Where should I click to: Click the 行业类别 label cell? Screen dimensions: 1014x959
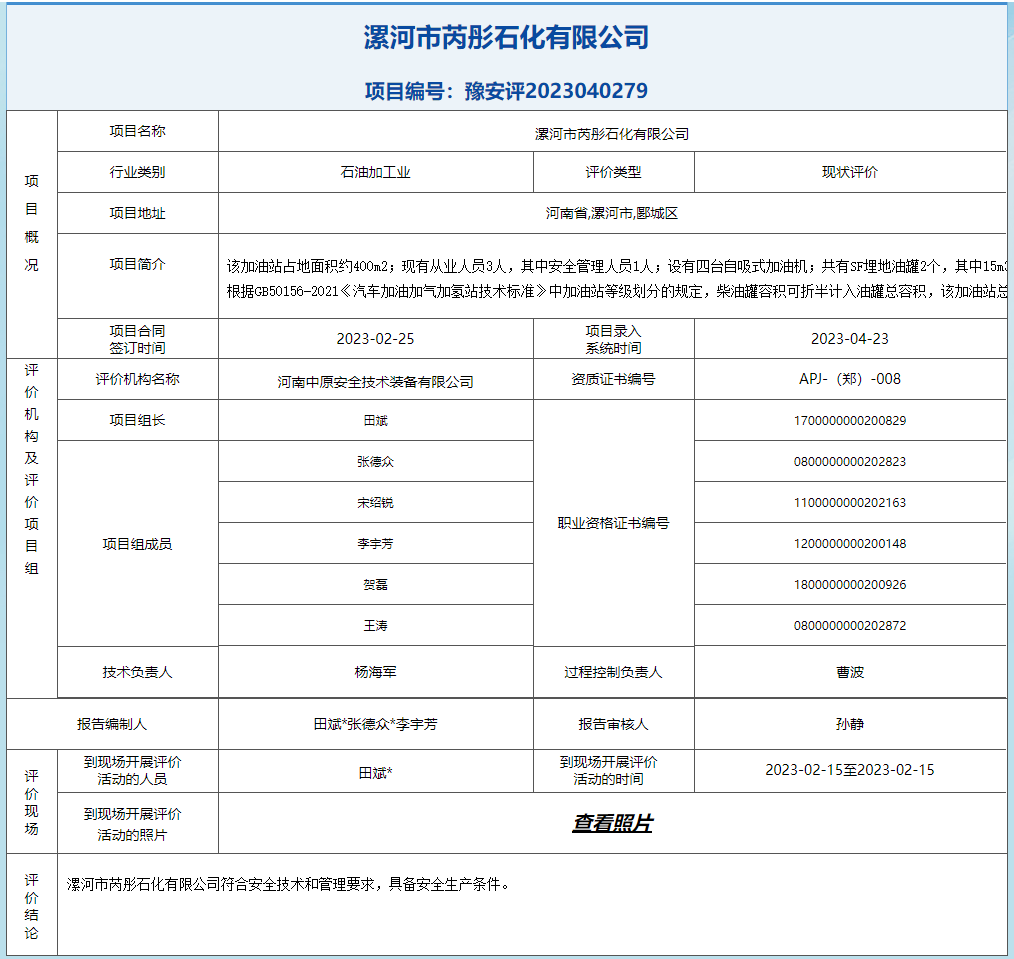pyautogui.click(x=138, y=172)
